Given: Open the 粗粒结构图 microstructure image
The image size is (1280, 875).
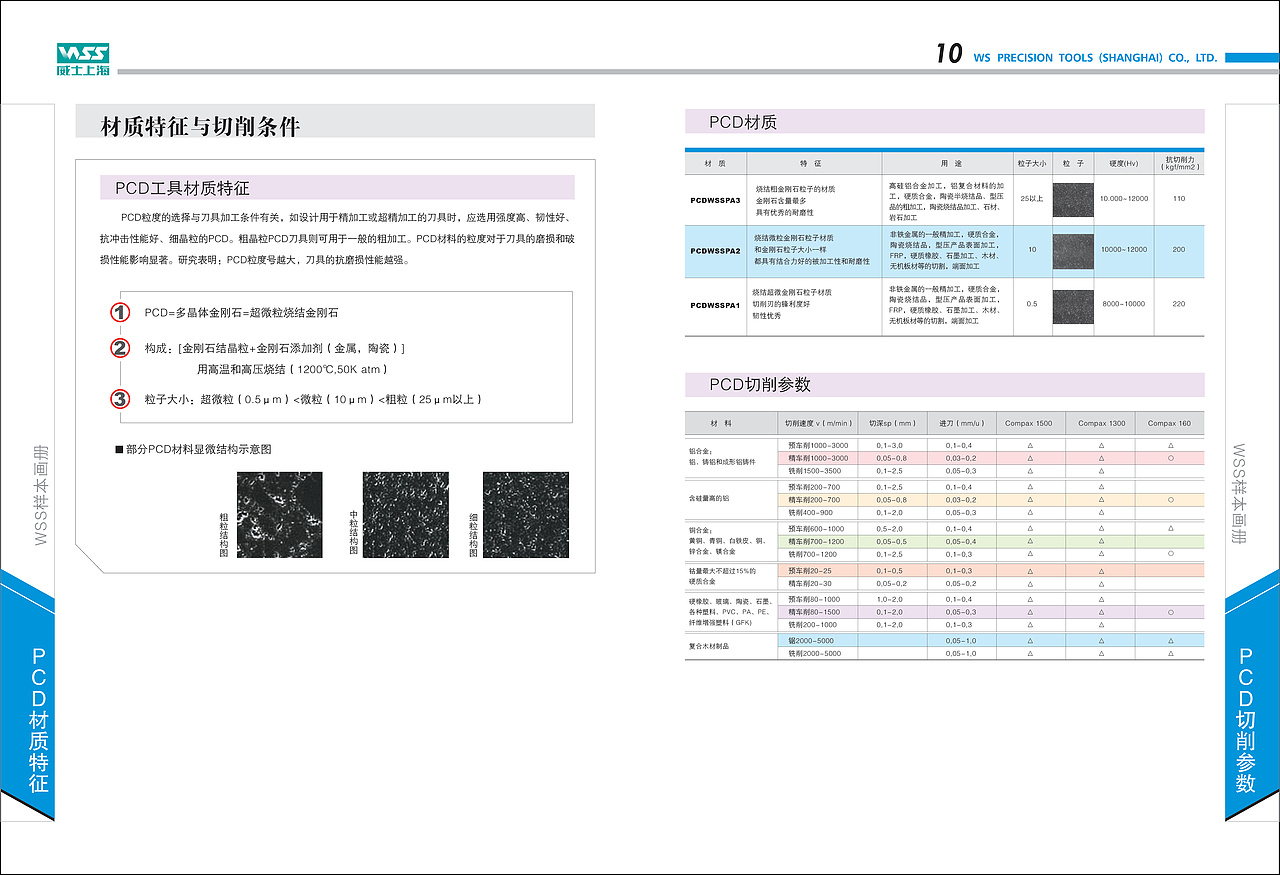Looking at the screenshot, I should pos(280,515).
